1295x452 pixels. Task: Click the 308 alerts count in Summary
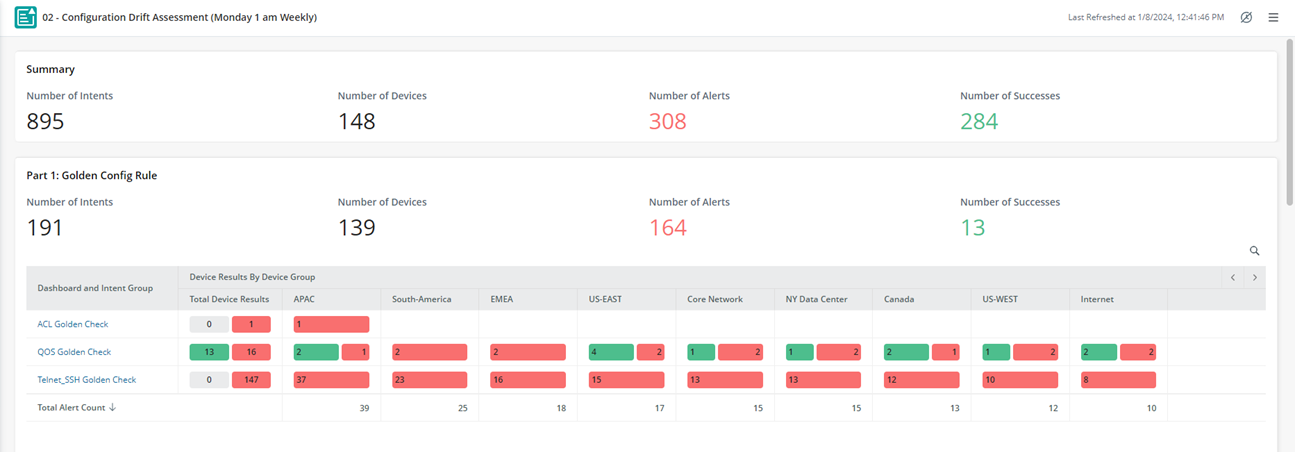pyautogui.click(x=668, y=122)
